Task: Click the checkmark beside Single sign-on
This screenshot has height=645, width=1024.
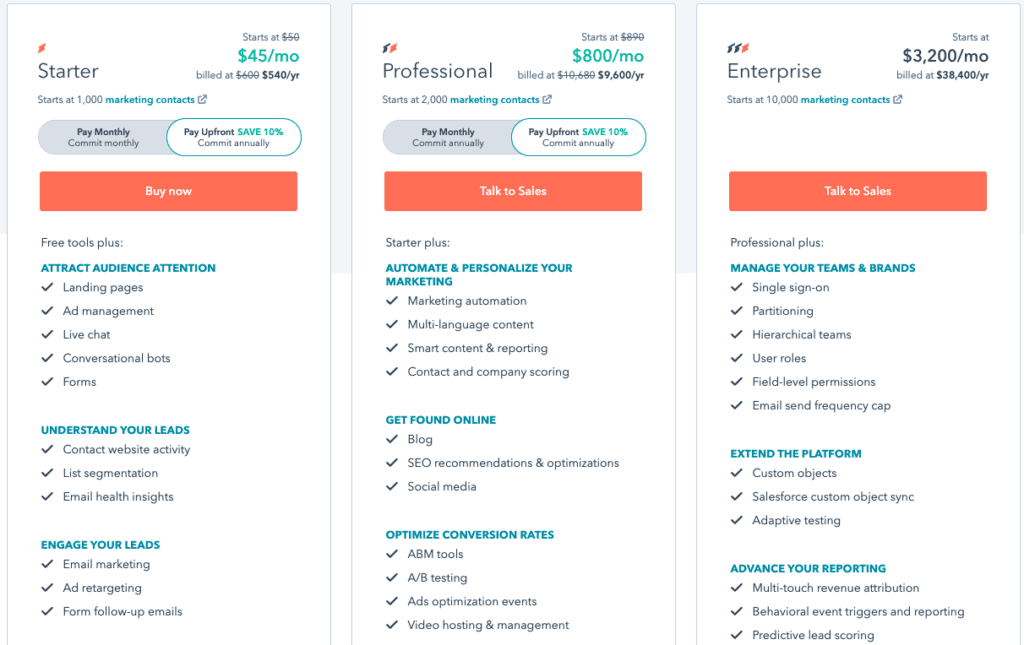Action: pyautogui.click(x=737, y=288)
